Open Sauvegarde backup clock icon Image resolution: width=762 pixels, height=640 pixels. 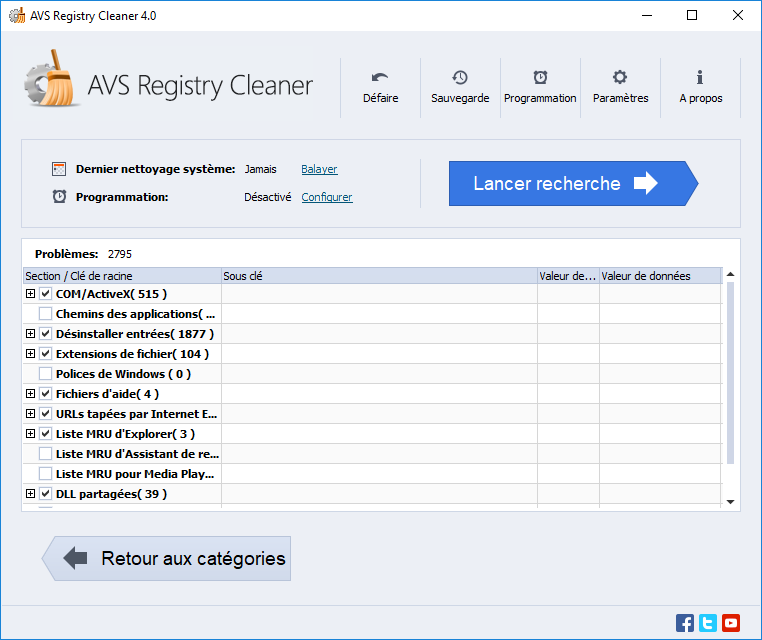pos(460,77)
